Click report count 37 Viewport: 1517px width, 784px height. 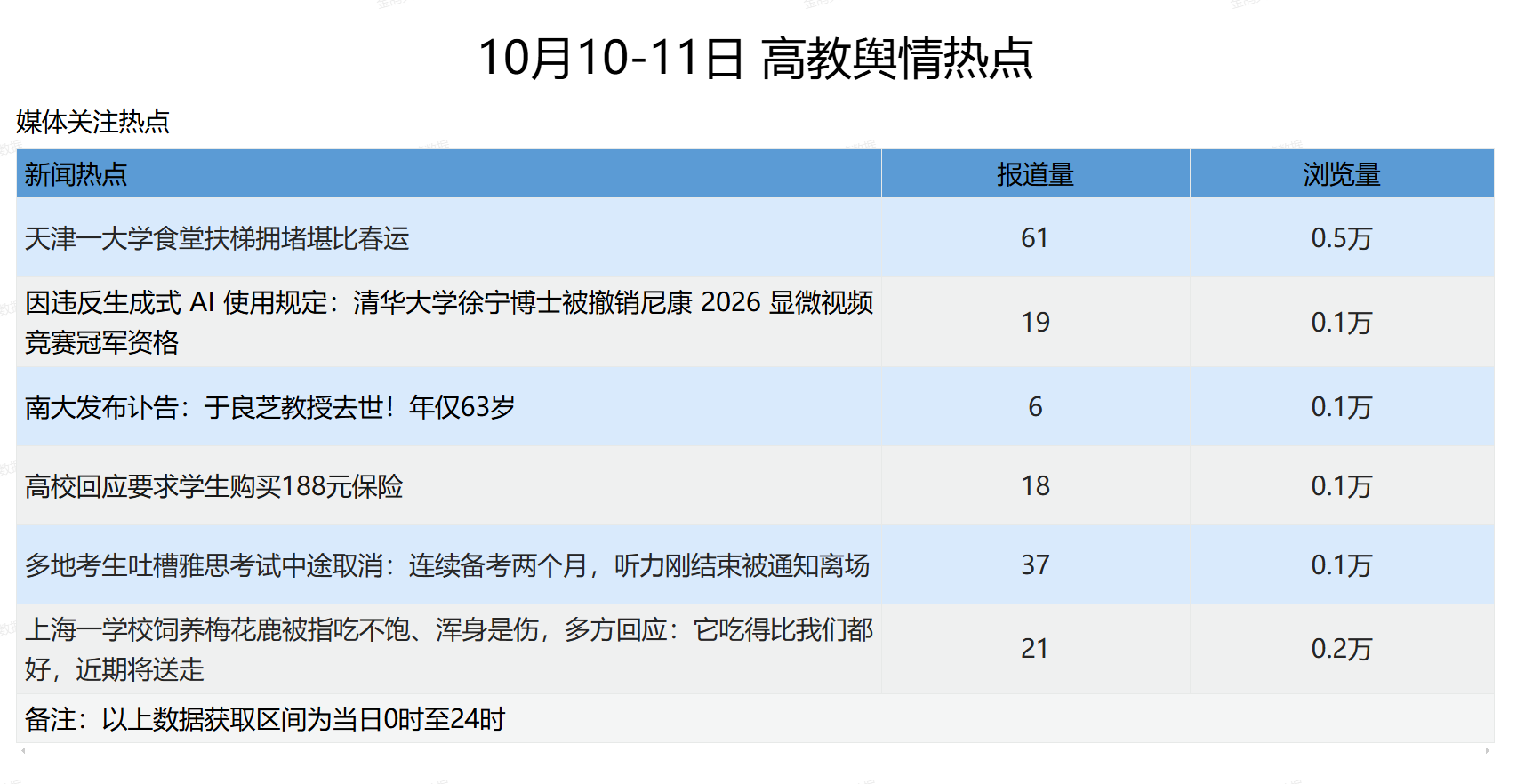coord(1035,565)
